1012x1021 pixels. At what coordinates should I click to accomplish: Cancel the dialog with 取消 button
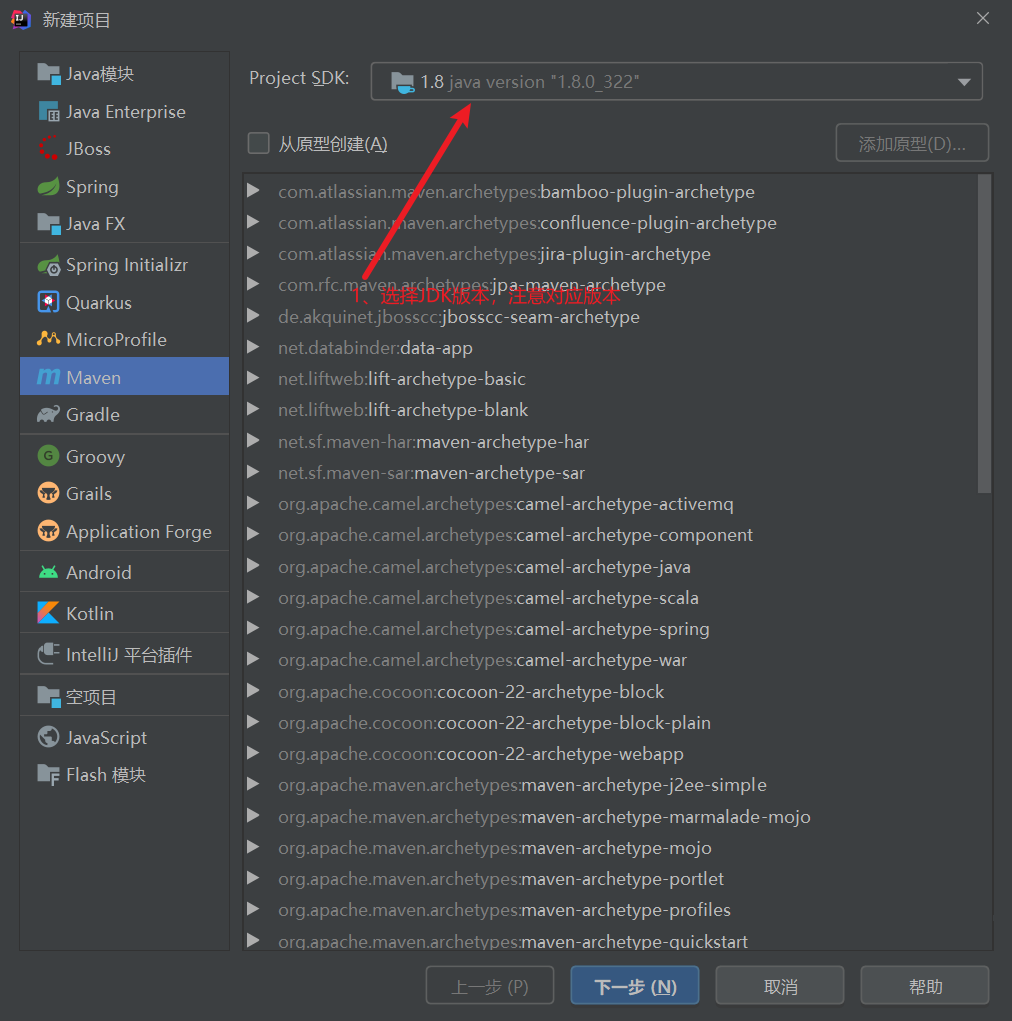pyautogui.click(x=780, y=986)
